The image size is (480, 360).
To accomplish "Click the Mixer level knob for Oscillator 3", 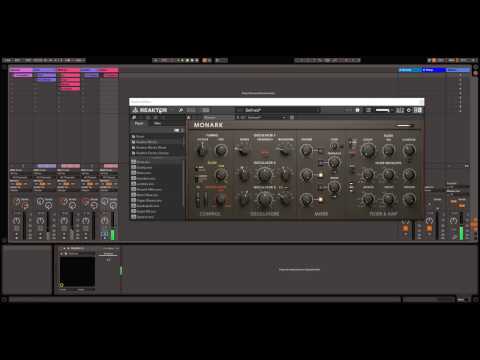I will coord(306,199).
